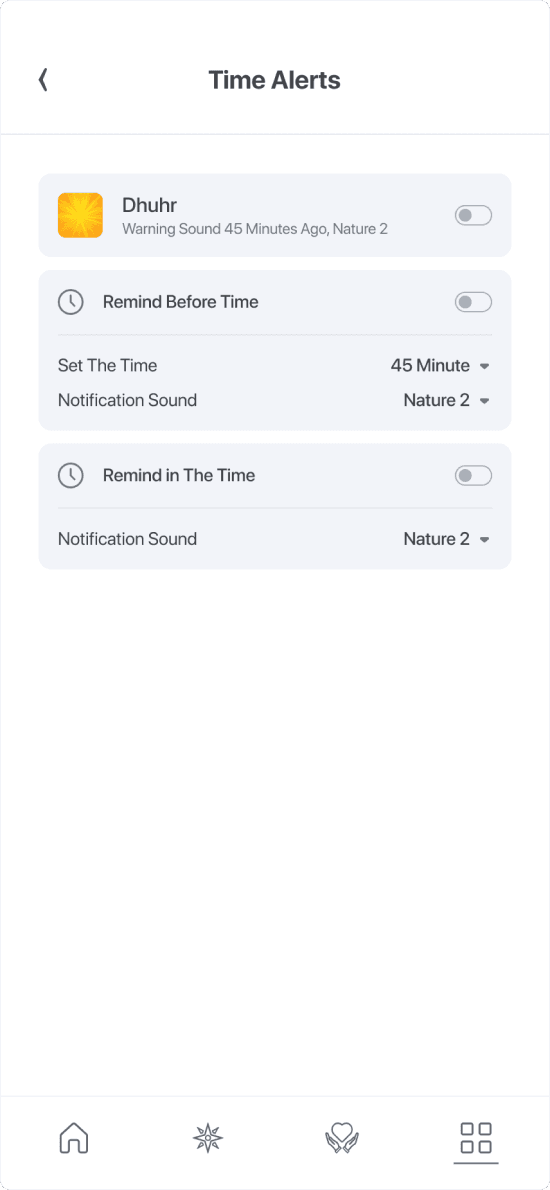
Task: Select Notification Sound label in Remind Before Time card
Action: click(127, 400)
